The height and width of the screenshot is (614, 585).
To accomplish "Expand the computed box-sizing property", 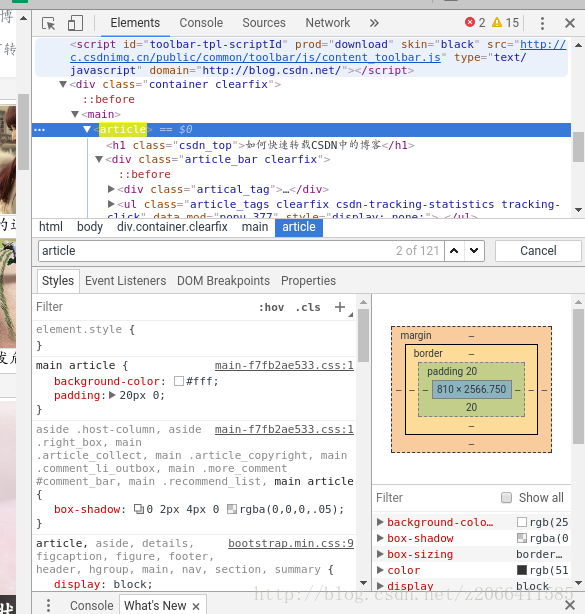I will point(380,554).
